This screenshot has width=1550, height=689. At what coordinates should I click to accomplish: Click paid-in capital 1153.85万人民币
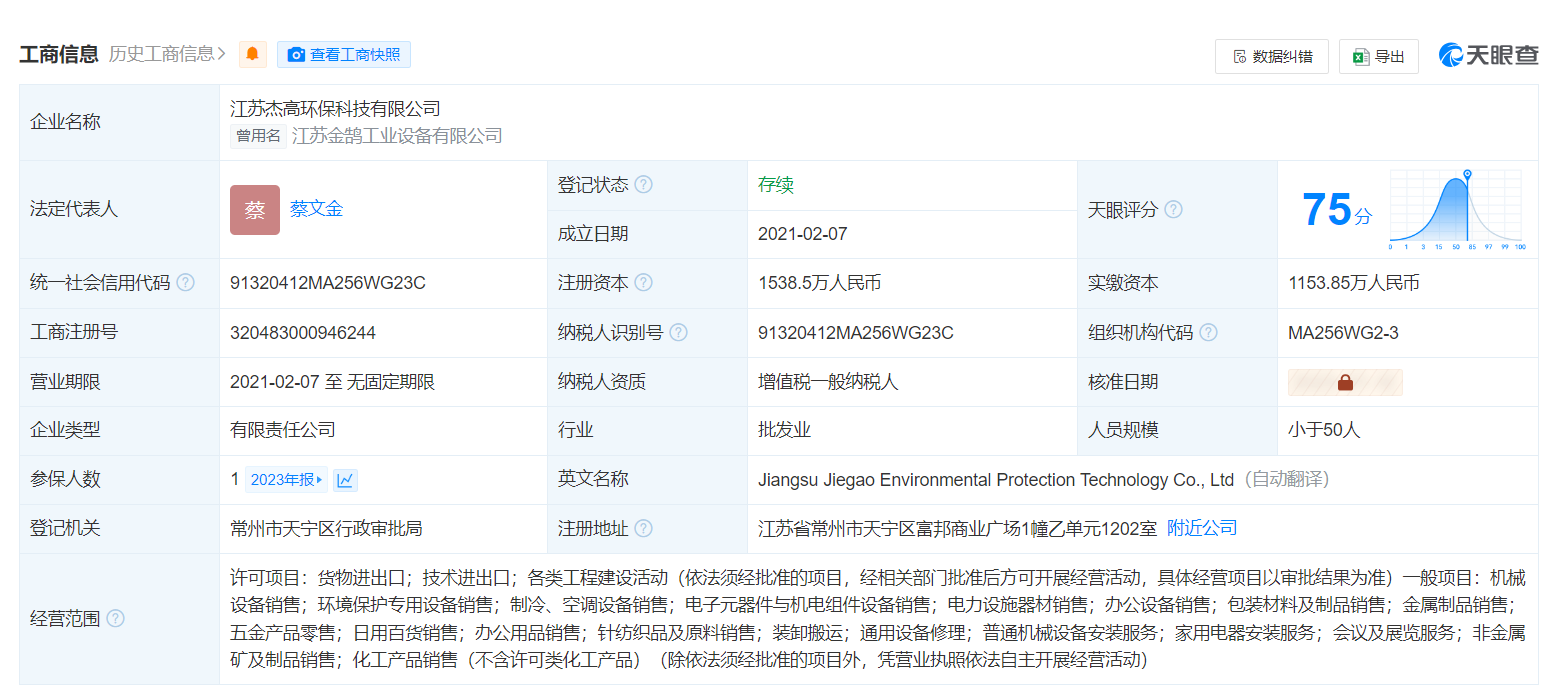[1354, 283]
